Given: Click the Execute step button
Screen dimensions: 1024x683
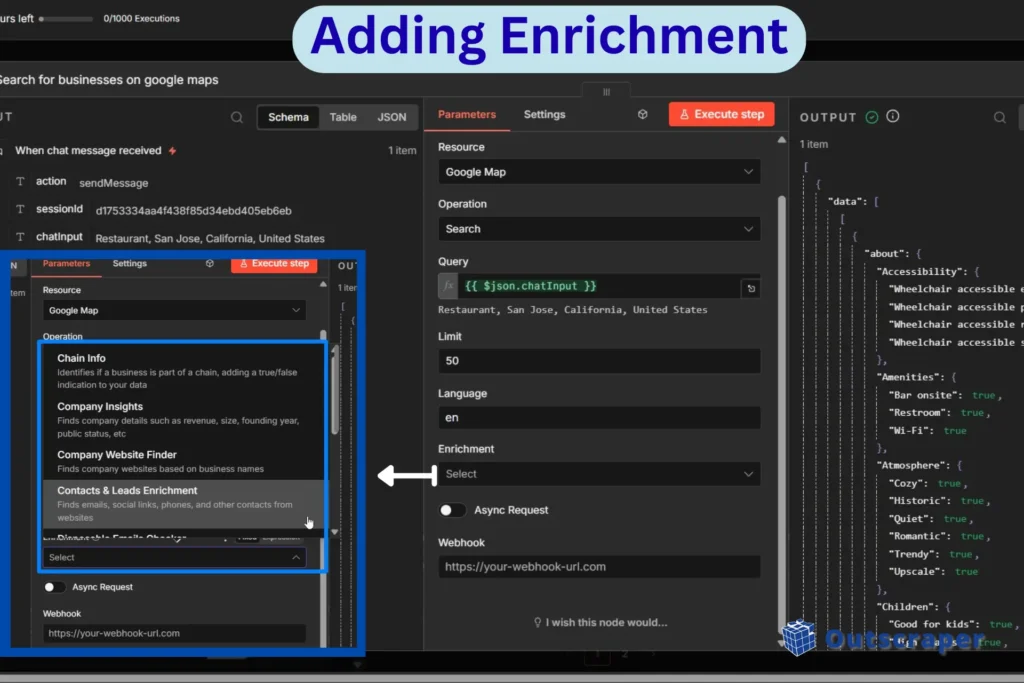Looking at the screenshot, I should click(721, 114).
